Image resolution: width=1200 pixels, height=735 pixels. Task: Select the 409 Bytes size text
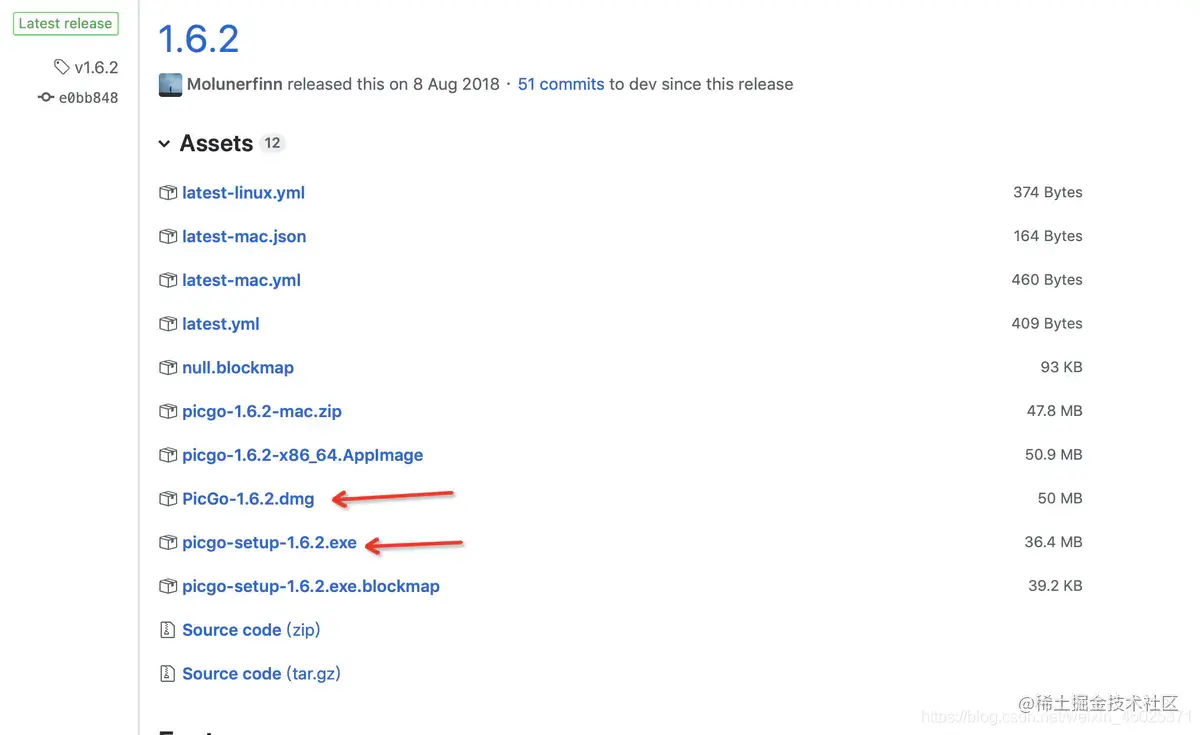(x=1047, y=324)
